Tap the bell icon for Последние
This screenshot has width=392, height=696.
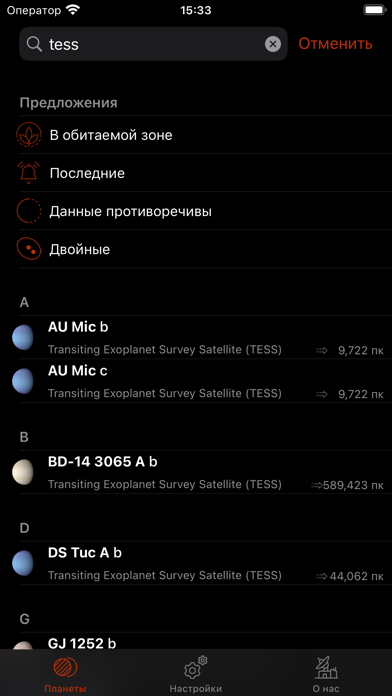(x=29, y=173)
